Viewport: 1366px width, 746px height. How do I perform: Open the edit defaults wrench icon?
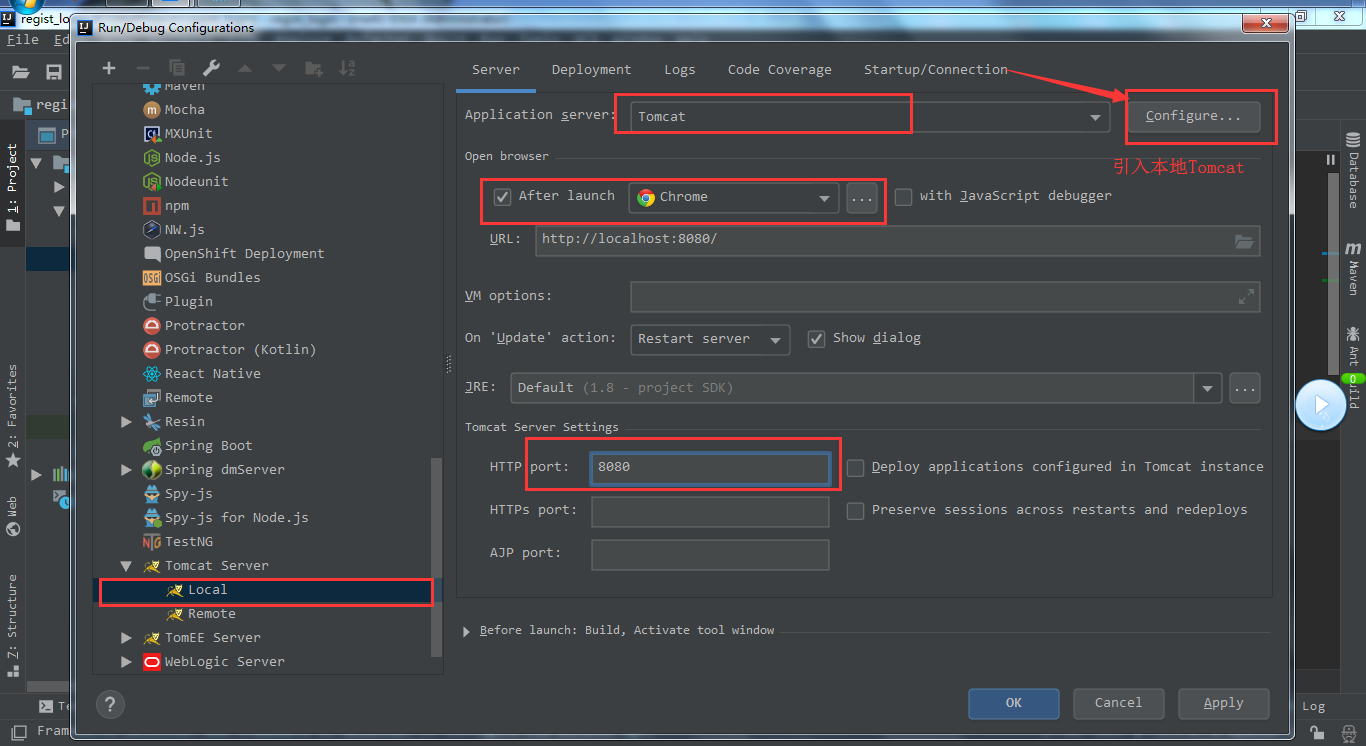[x=211, y=68]
